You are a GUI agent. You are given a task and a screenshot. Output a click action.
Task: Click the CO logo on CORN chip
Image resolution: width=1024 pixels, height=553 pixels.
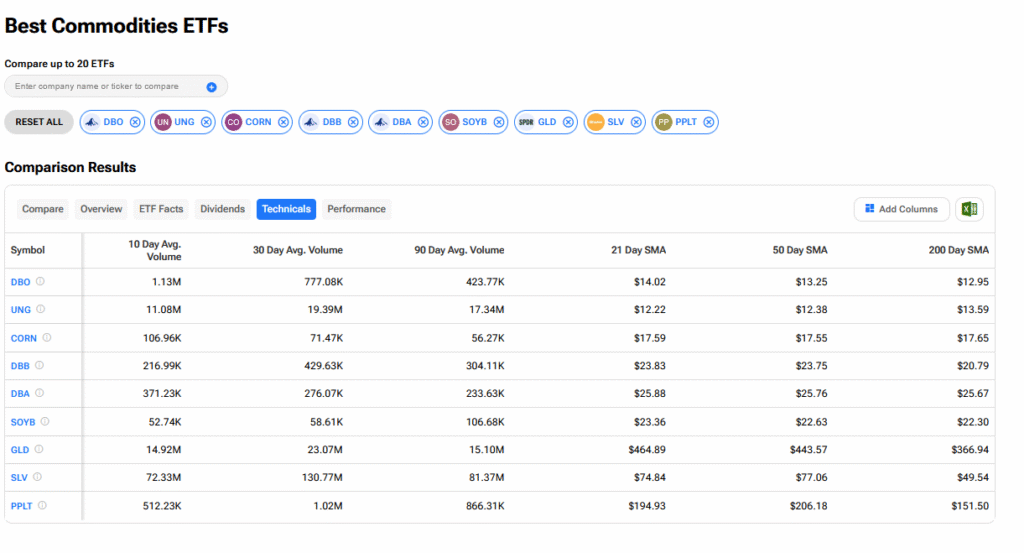pyautogui.click(x=233, y=122)
